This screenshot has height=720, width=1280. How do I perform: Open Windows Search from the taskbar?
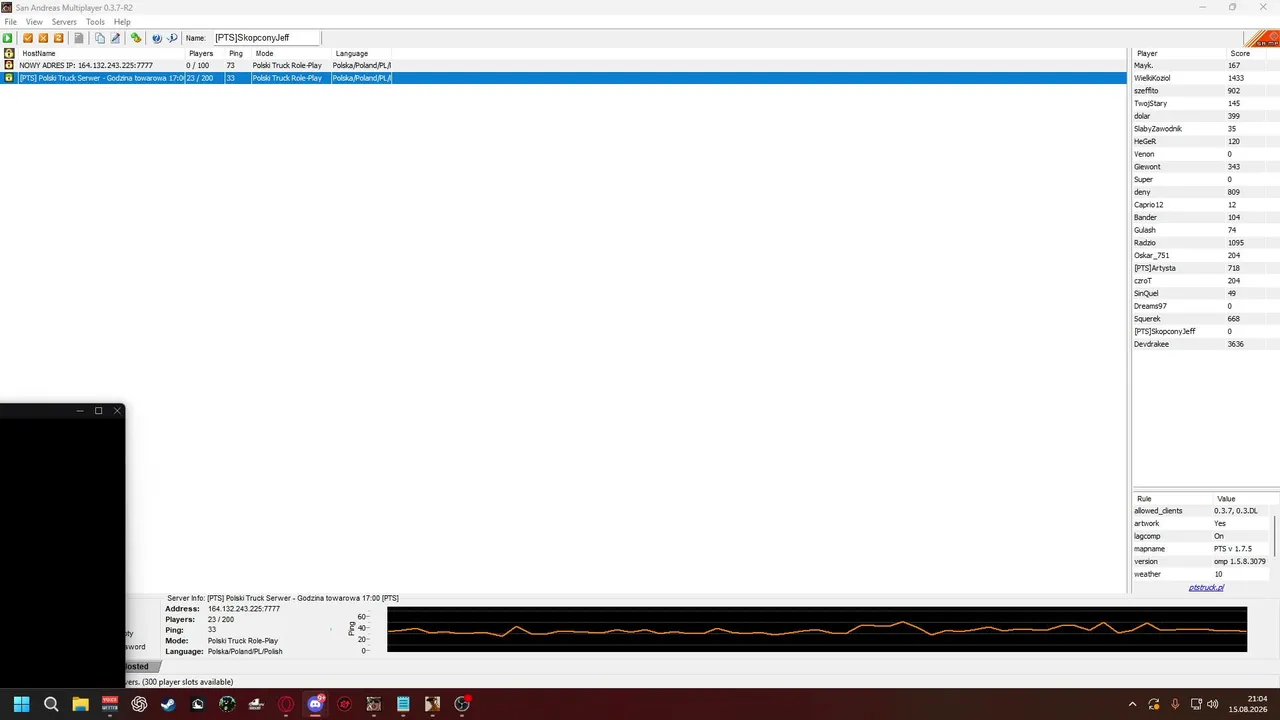click(51, 704)
